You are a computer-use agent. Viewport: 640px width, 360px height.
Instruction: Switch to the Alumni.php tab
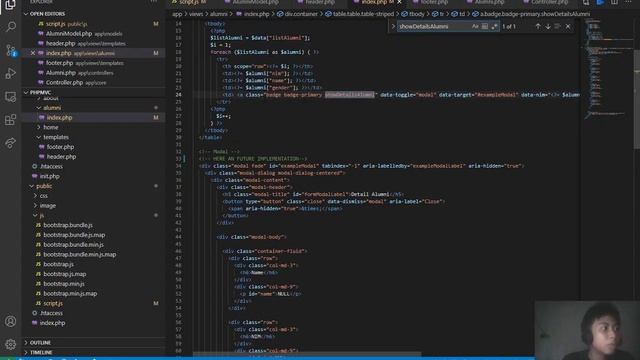(489, 2)
